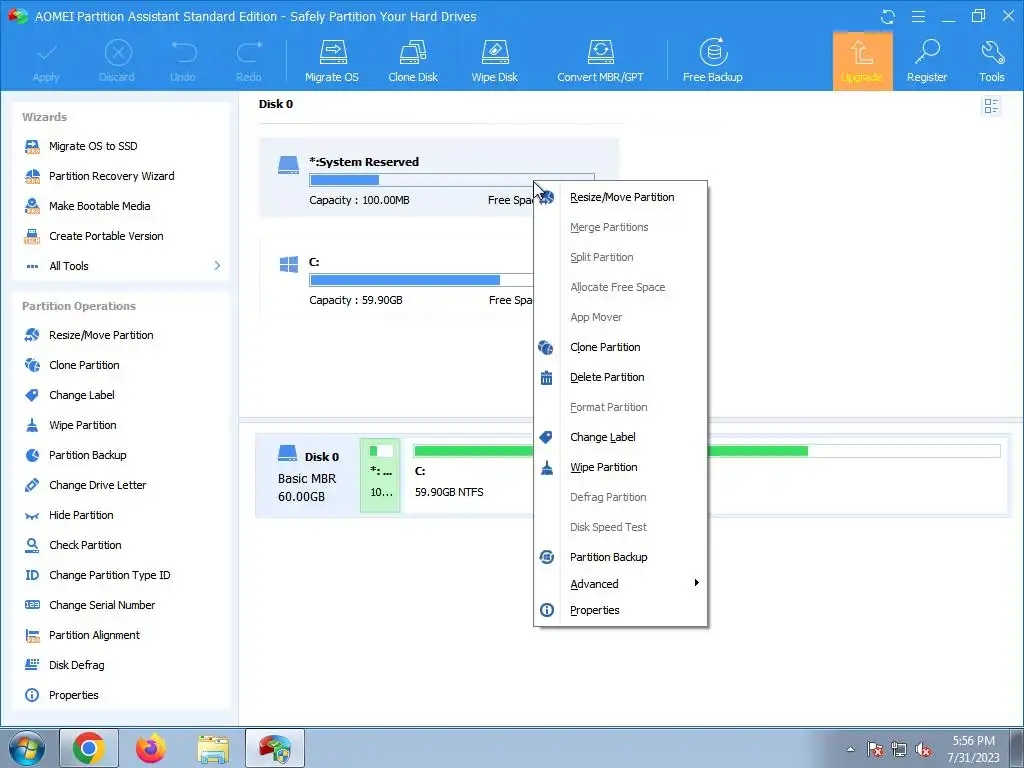
Task: Open the Clone Disk tool
Action: [413, 61]
